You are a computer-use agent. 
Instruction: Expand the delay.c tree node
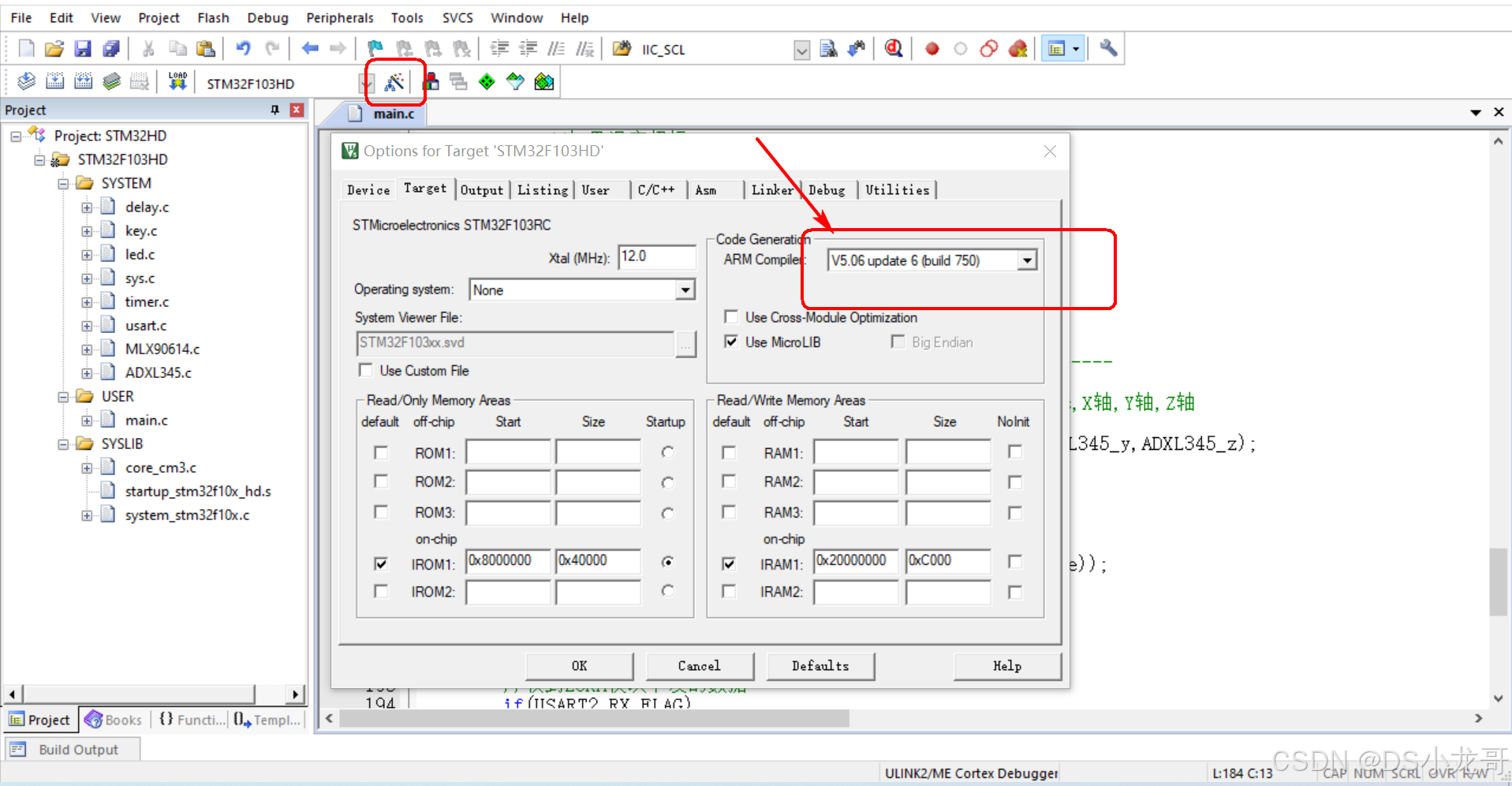[x=87, y=208]
